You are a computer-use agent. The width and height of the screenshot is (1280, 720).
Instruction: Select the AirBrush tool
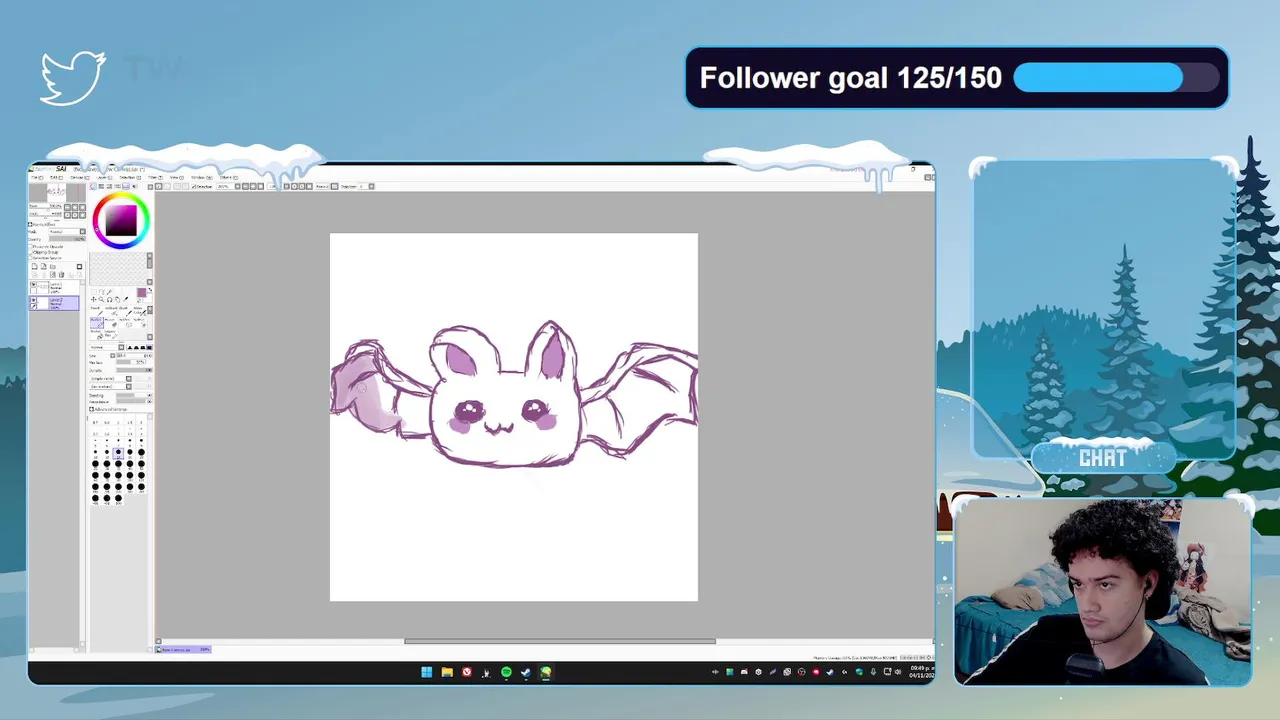pyautogui.click(x=111, y=311)
